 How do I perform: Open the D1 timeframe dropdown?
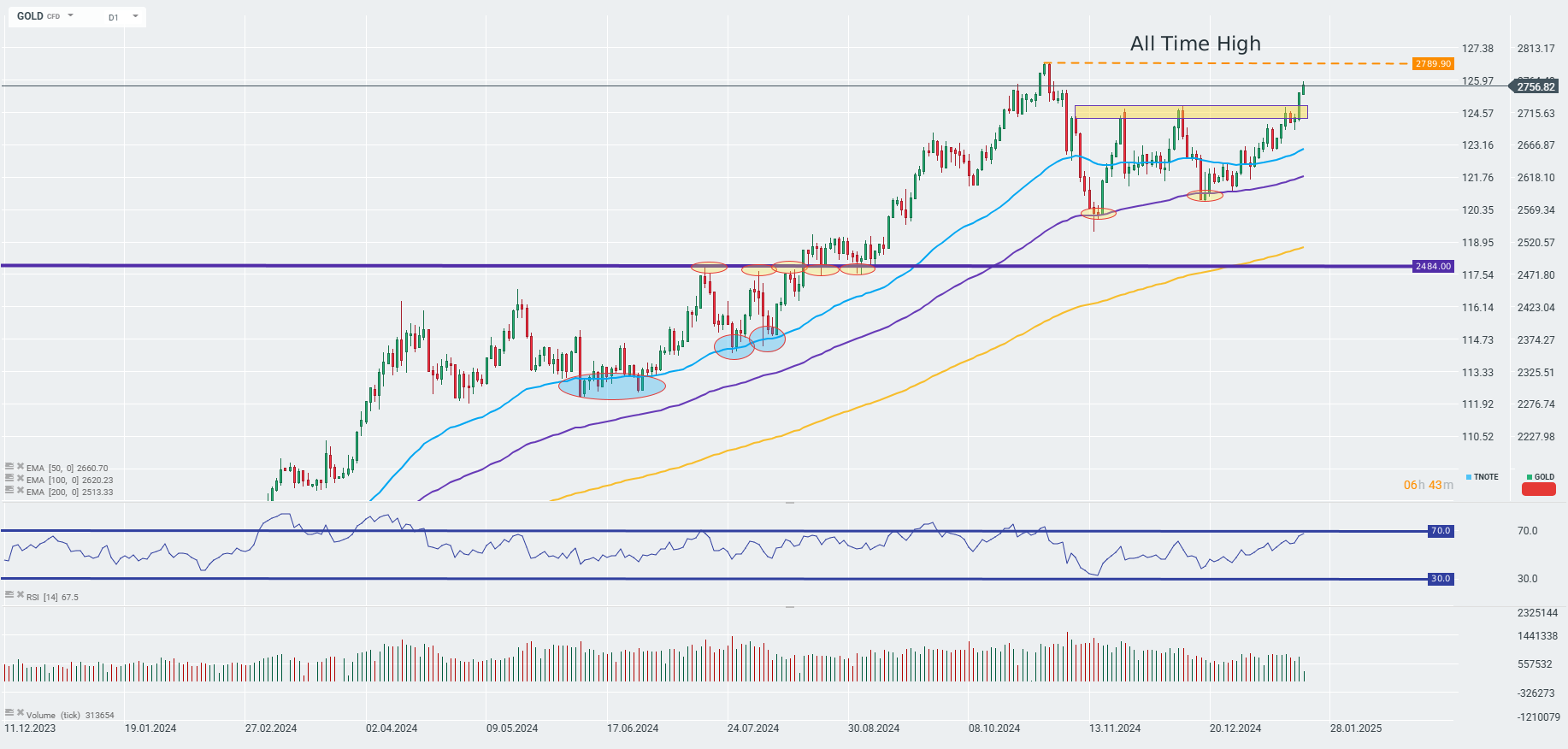[135, 16]
